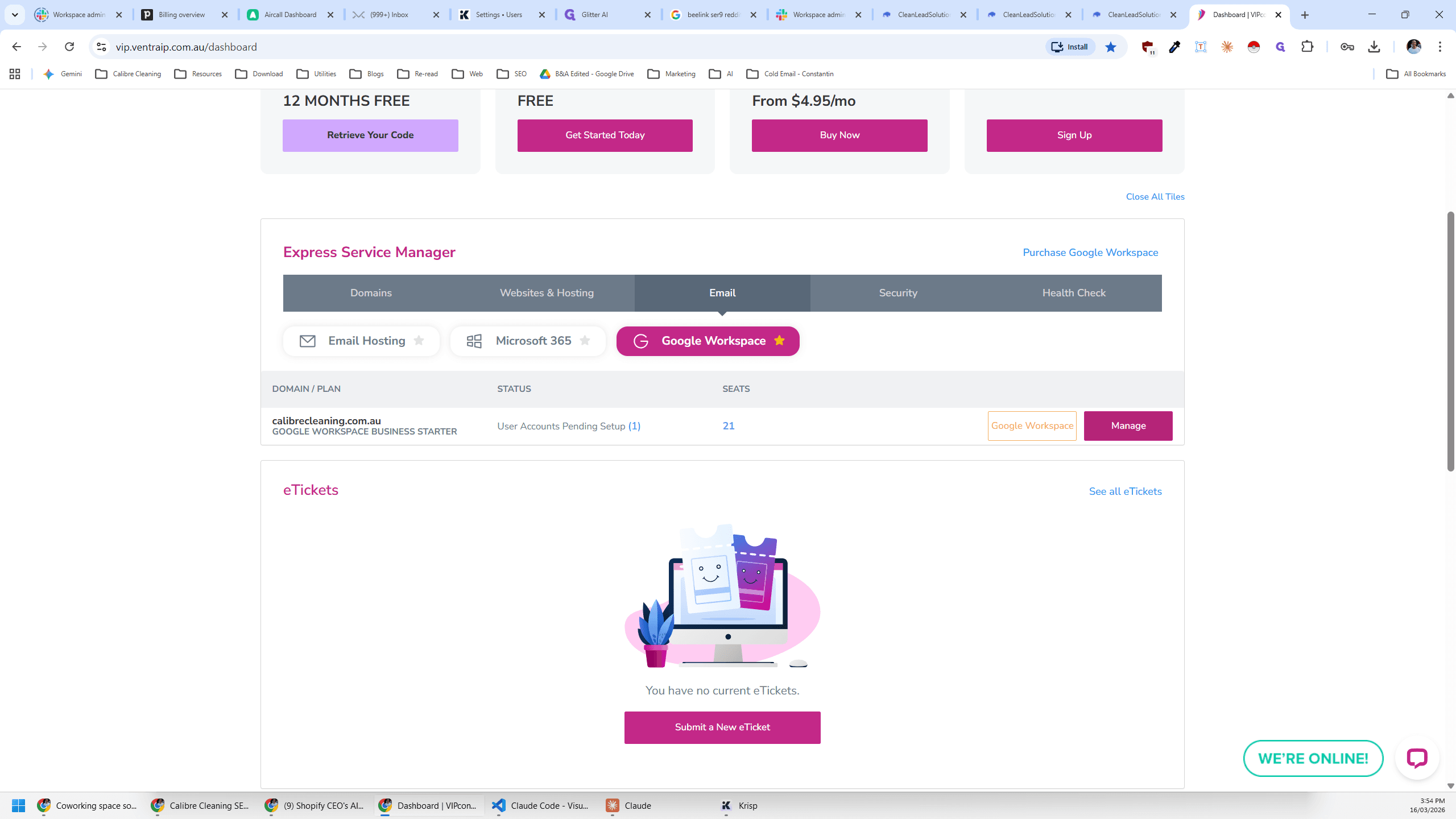Expand the tab search dropdown
Image resolution: width=1456 pixels, height=819 pixels.
(x=15, y=15)
